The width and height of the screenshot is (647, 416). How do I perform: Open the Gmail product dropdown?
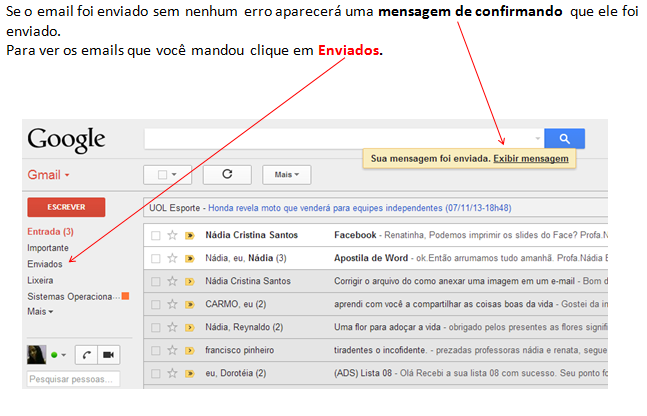click(48, 175)
